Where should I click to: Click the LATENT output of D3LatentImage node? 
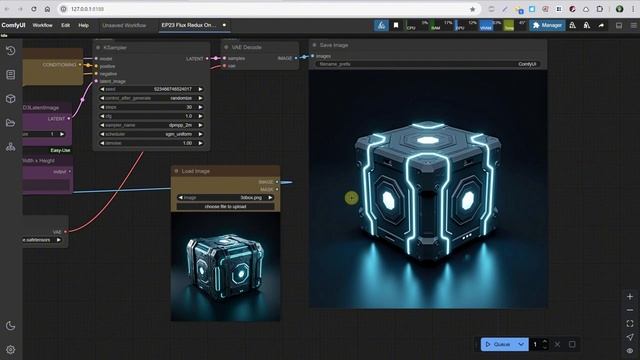(x=69, y=119)
